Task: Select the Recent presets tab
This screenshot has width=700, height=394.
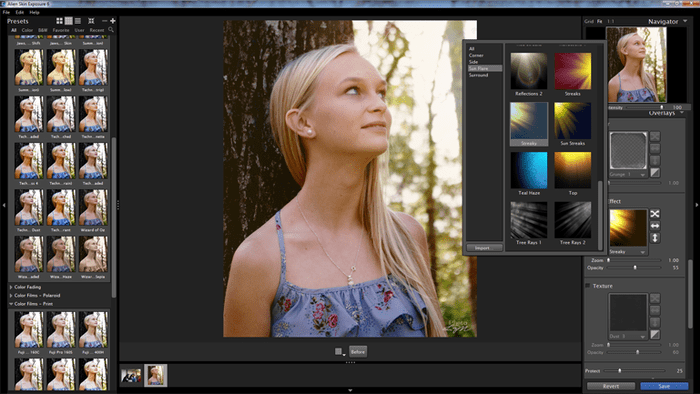Action: tap(97, 30)
